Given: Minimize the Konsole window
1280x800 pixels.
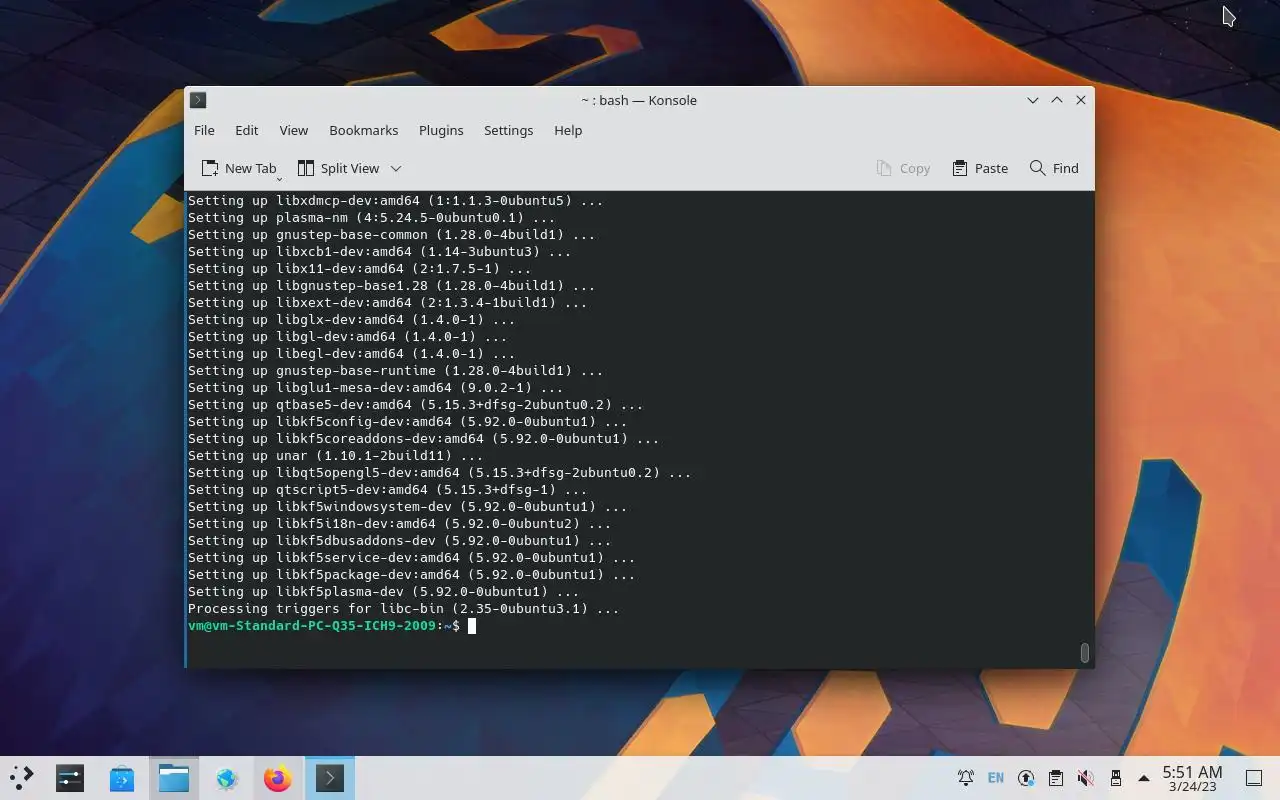Looking at the screenshot, I should [x=1033, y=100].
